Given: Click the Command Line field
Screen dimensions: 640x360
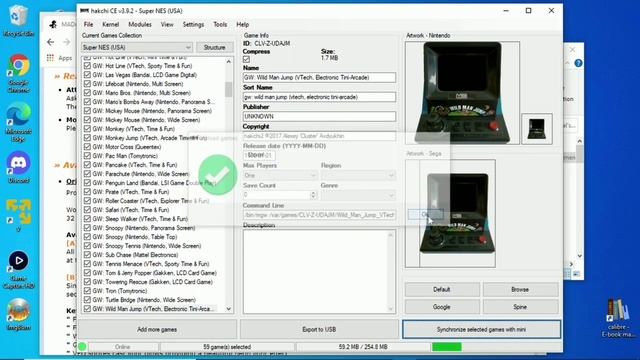Looking at the screenshot, I should point(319,215).
